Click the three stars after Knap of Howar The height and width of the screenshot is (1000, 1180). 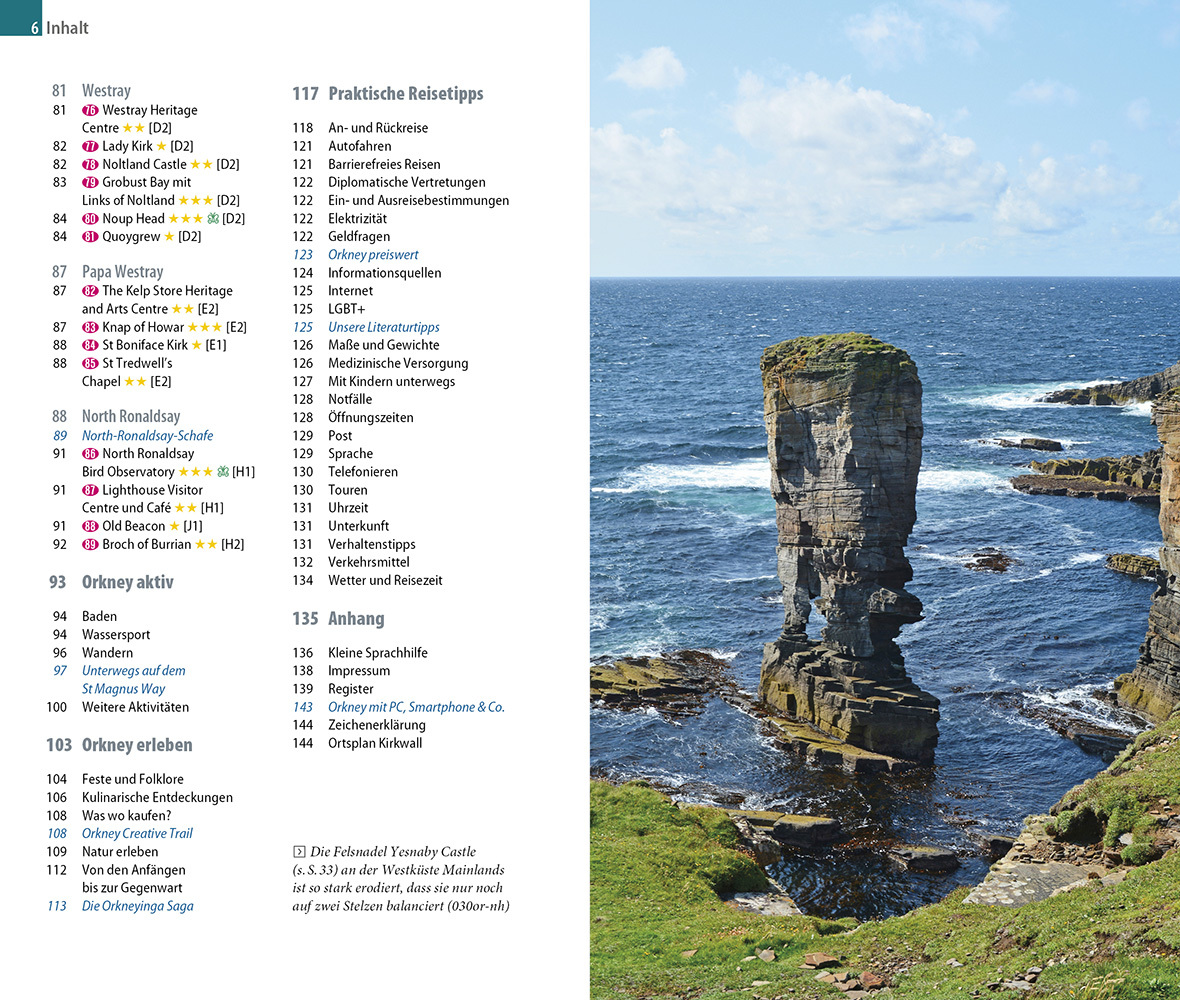click(x=204, y=327)
